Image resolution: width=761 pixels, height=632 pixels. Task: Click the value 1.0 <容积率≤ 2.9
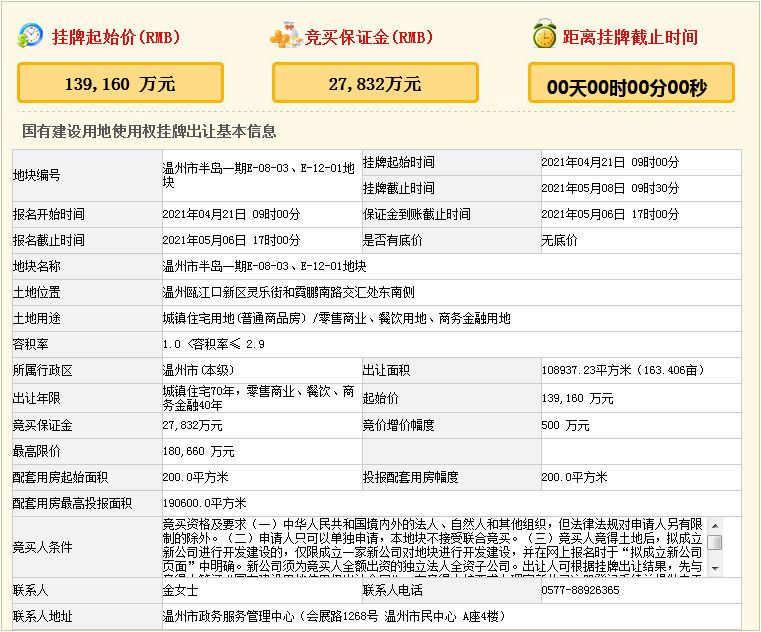tap(214, 344)
